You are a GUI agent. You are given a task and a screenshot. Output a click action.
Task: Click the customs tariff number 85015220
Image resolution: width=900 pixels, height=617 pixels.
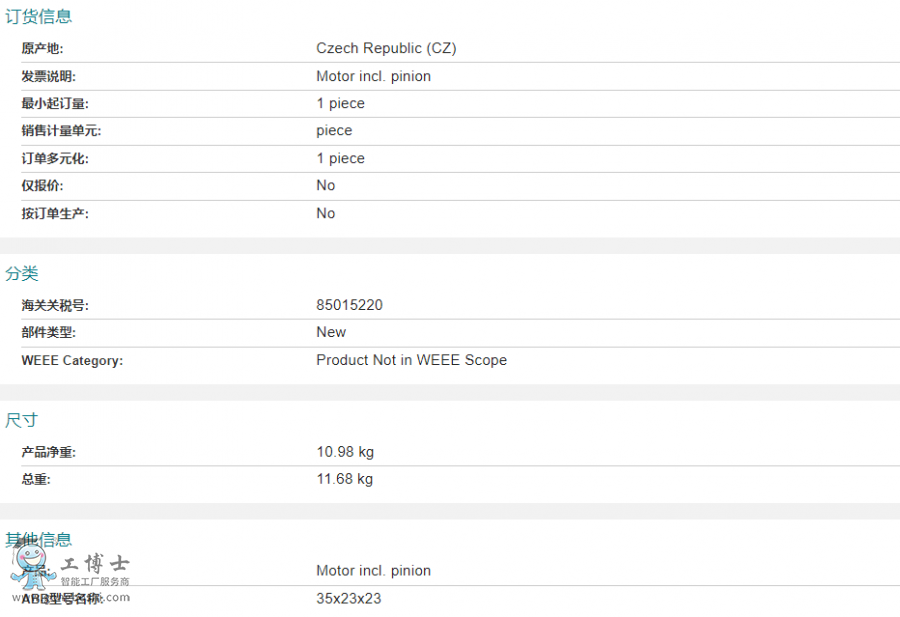click(350, 305)
